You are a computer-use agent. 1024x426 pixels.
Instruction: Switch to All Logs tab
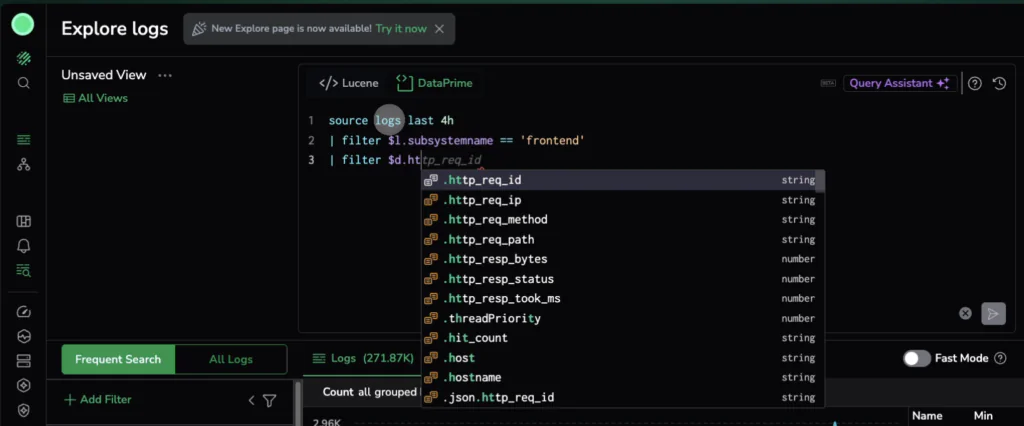point(230,359)
